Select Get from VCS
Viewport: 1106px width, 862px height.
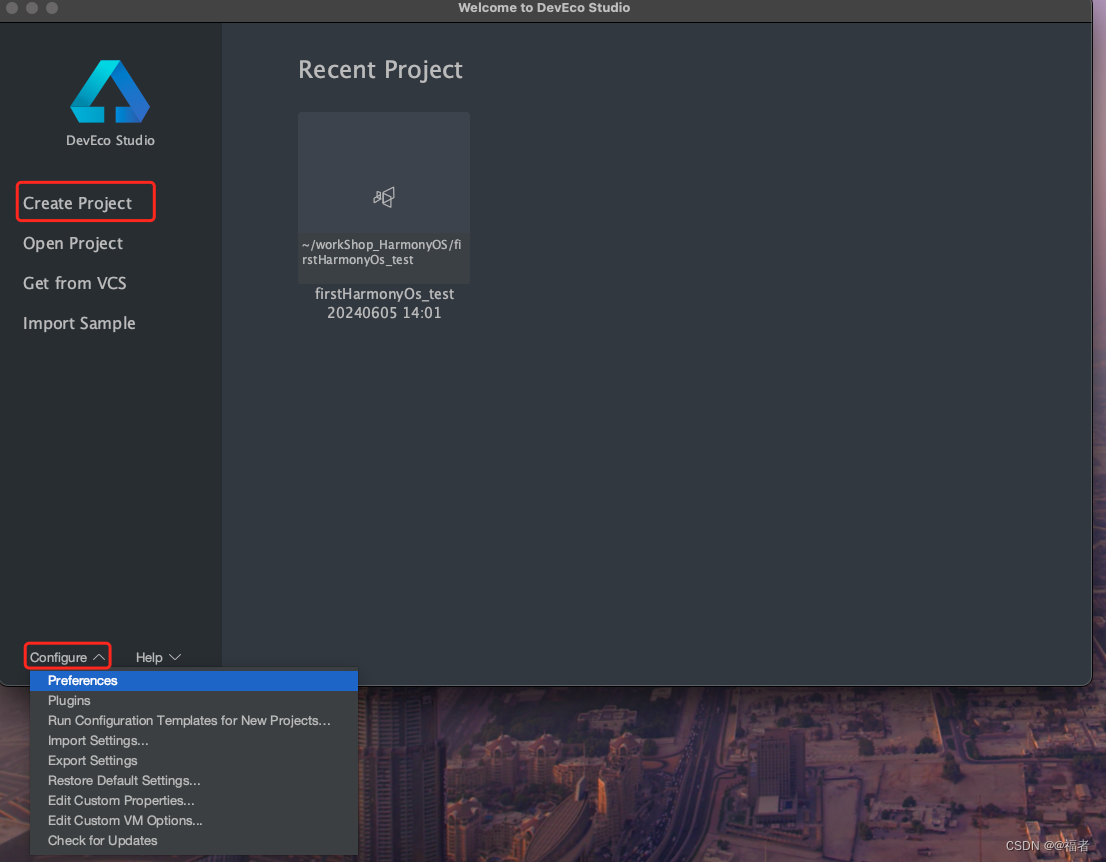(x=75, y=284)
